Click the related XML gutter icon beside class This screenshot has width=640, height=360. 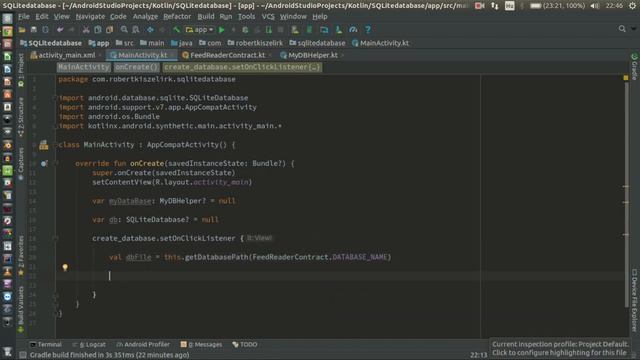click(44, 145)
